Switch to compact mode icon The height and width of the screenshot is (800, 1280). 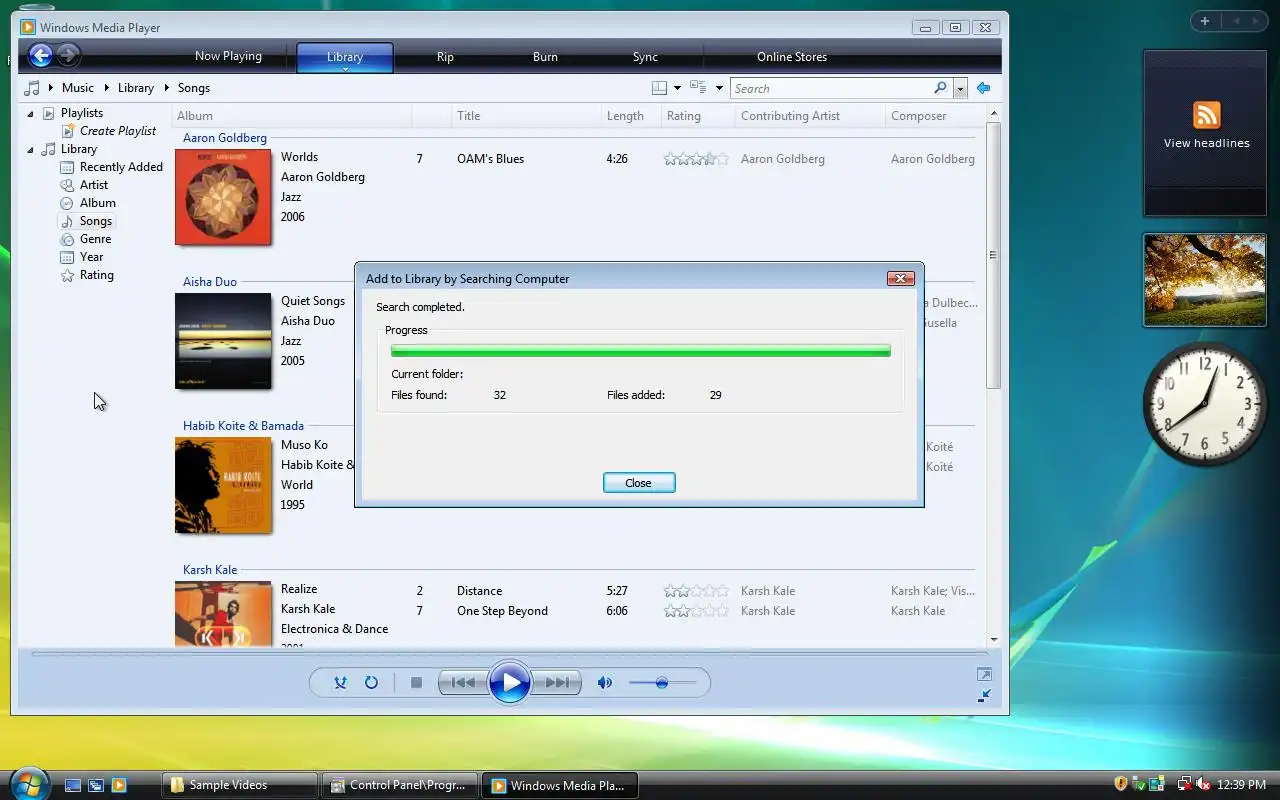point(984,695)
